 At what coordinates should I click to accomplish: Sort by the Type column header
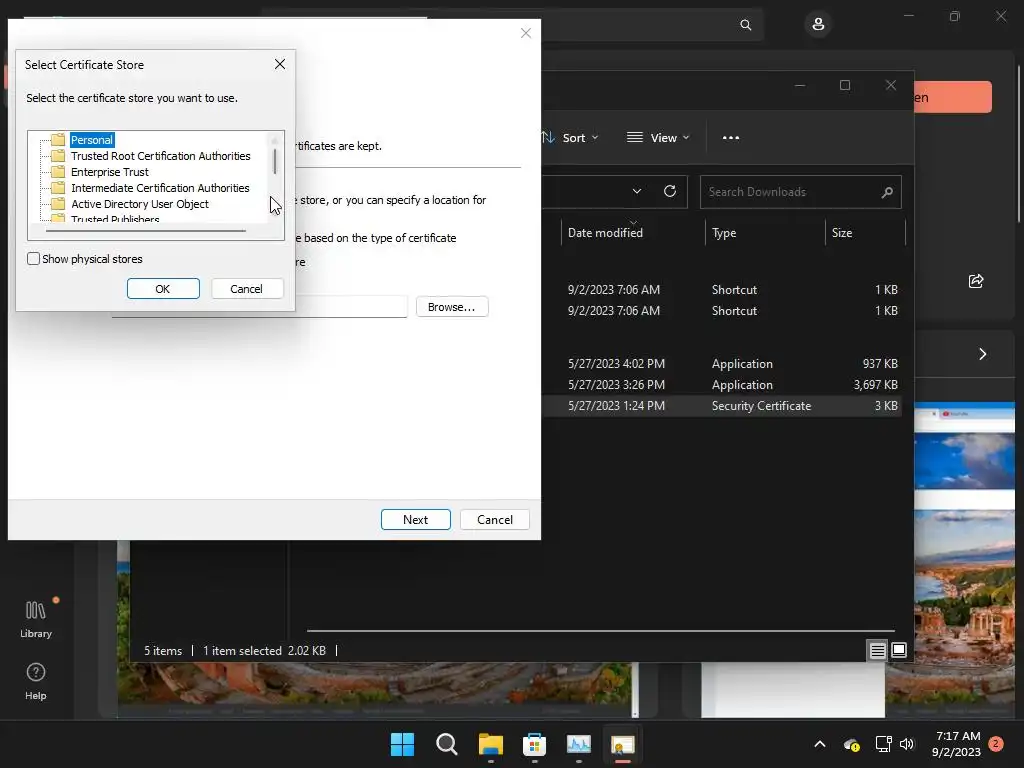pyautogui.click(x=724, y=232)
